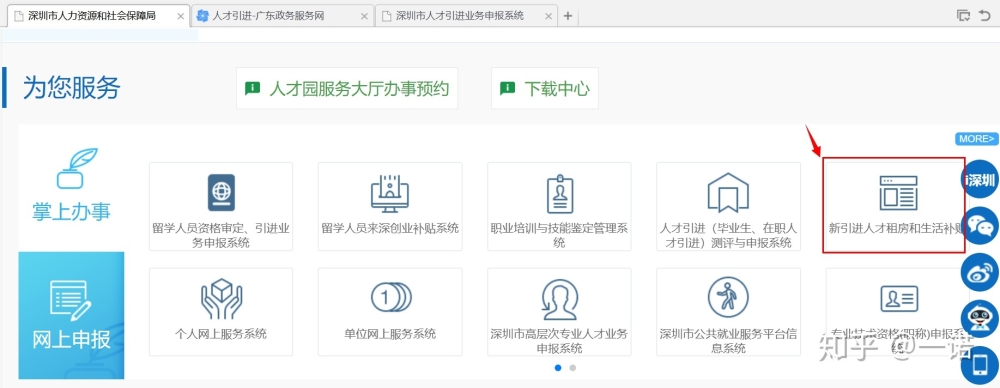The image size is (1000, 388).
Task: Open the 公共就业服务平台 walking figure icon
Action: pyautogui.click(x=728, y=297)
